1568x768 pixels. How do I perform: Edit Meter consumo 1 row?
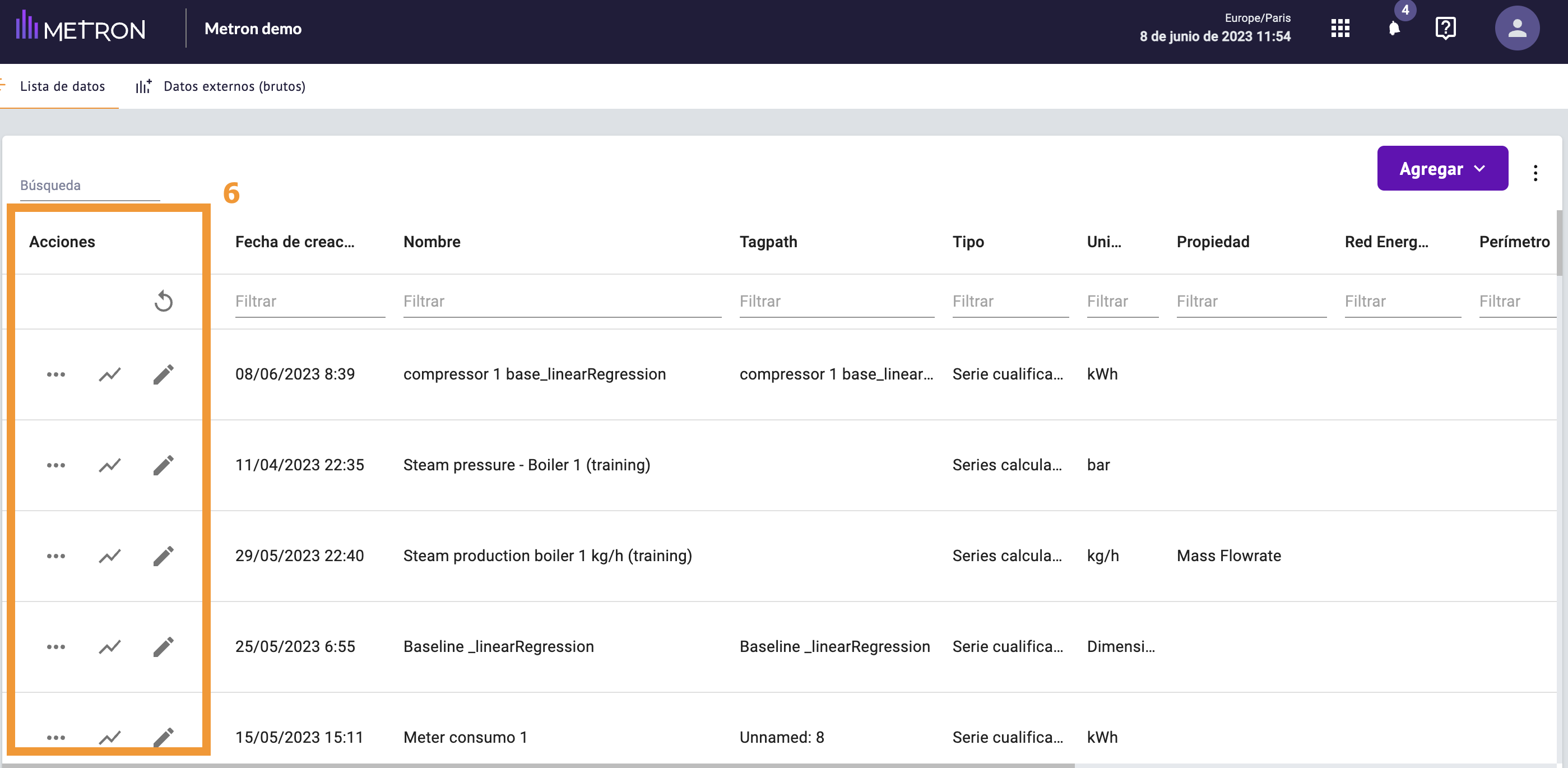point(163,738)
